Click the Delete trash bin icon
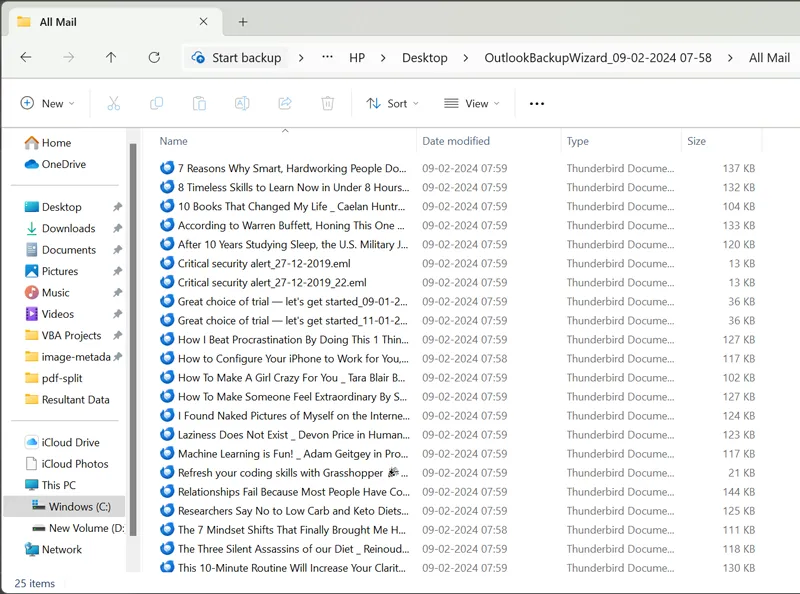 [328, 103]
